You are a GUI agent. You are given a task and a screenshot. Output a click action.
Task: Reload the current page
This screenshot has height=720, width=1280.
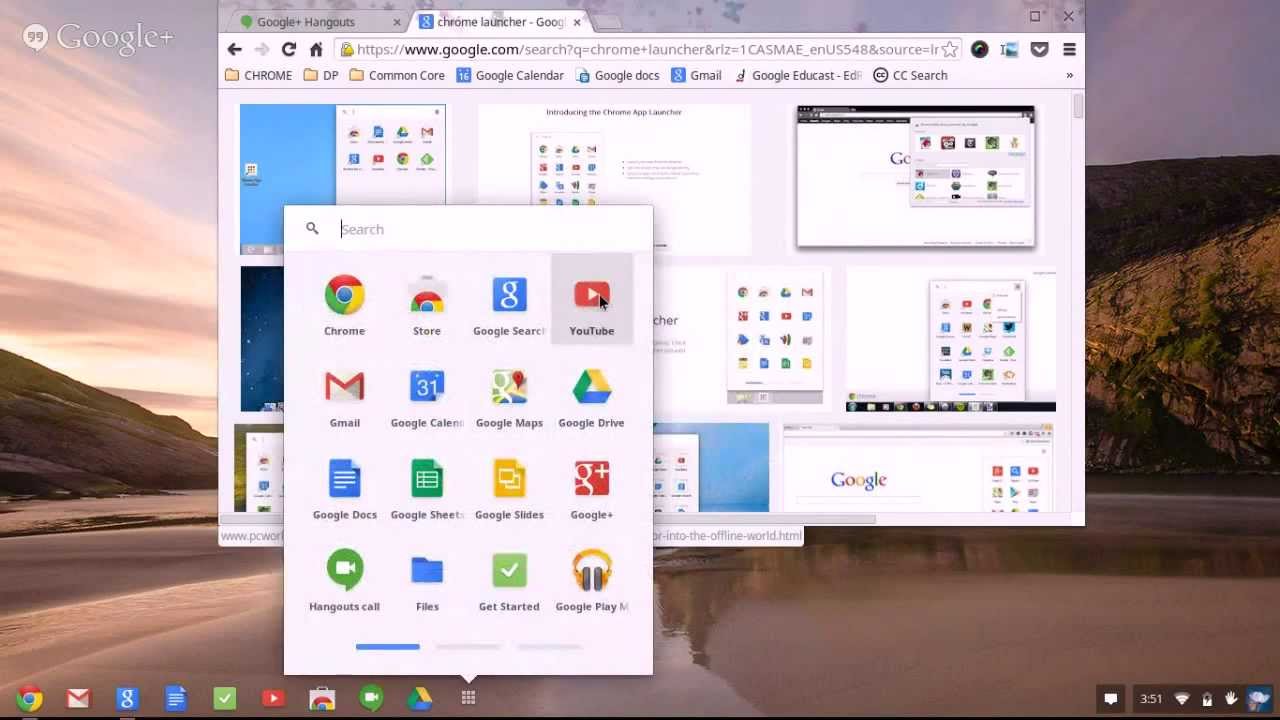[x=289, y=49]
